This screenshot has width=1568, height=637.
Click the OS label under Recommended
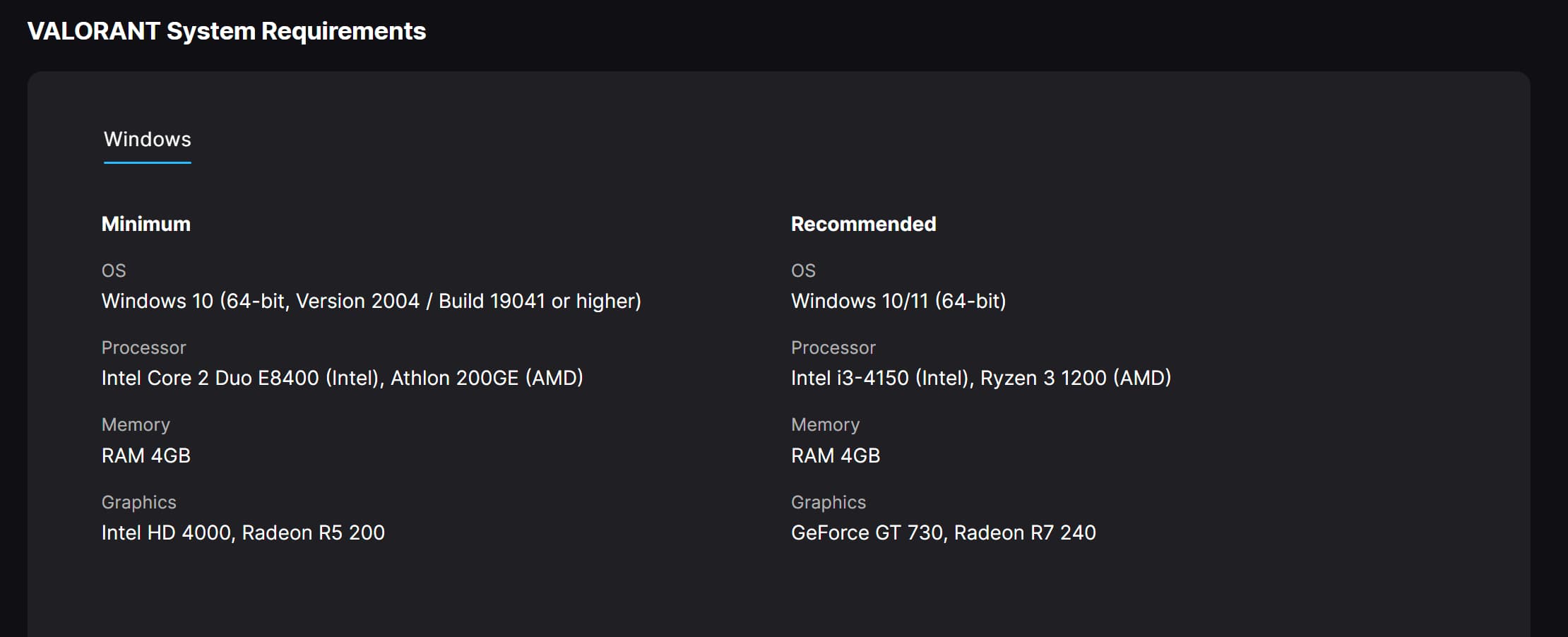click(803, 270)
